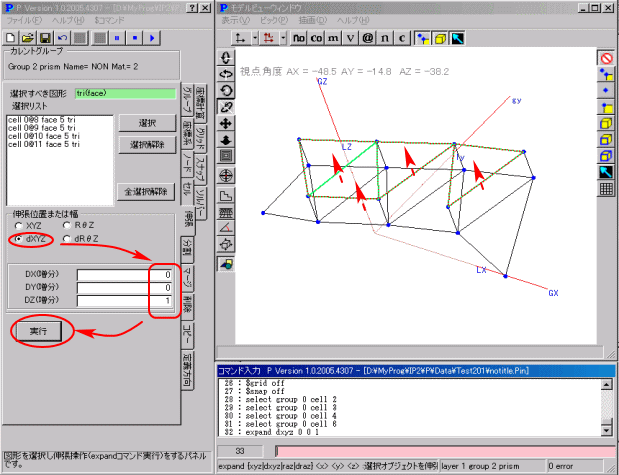Click the DX(増分) input field
Image resolution: width=619 pixels, height=475 pixels.
pos(125,275)
